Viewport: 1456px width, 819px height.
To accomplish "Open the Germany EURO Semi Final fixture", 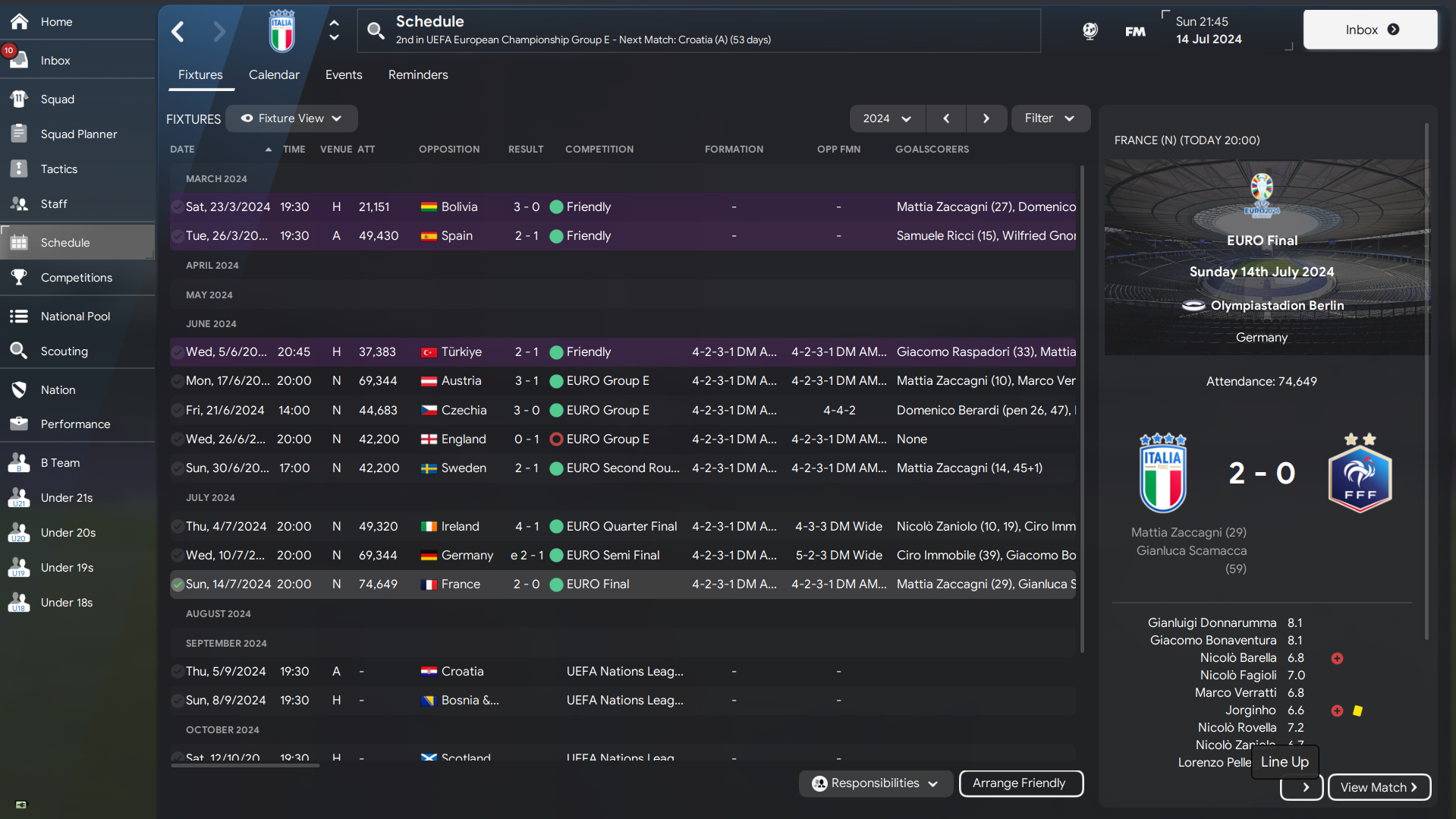I will pos(622,555).
